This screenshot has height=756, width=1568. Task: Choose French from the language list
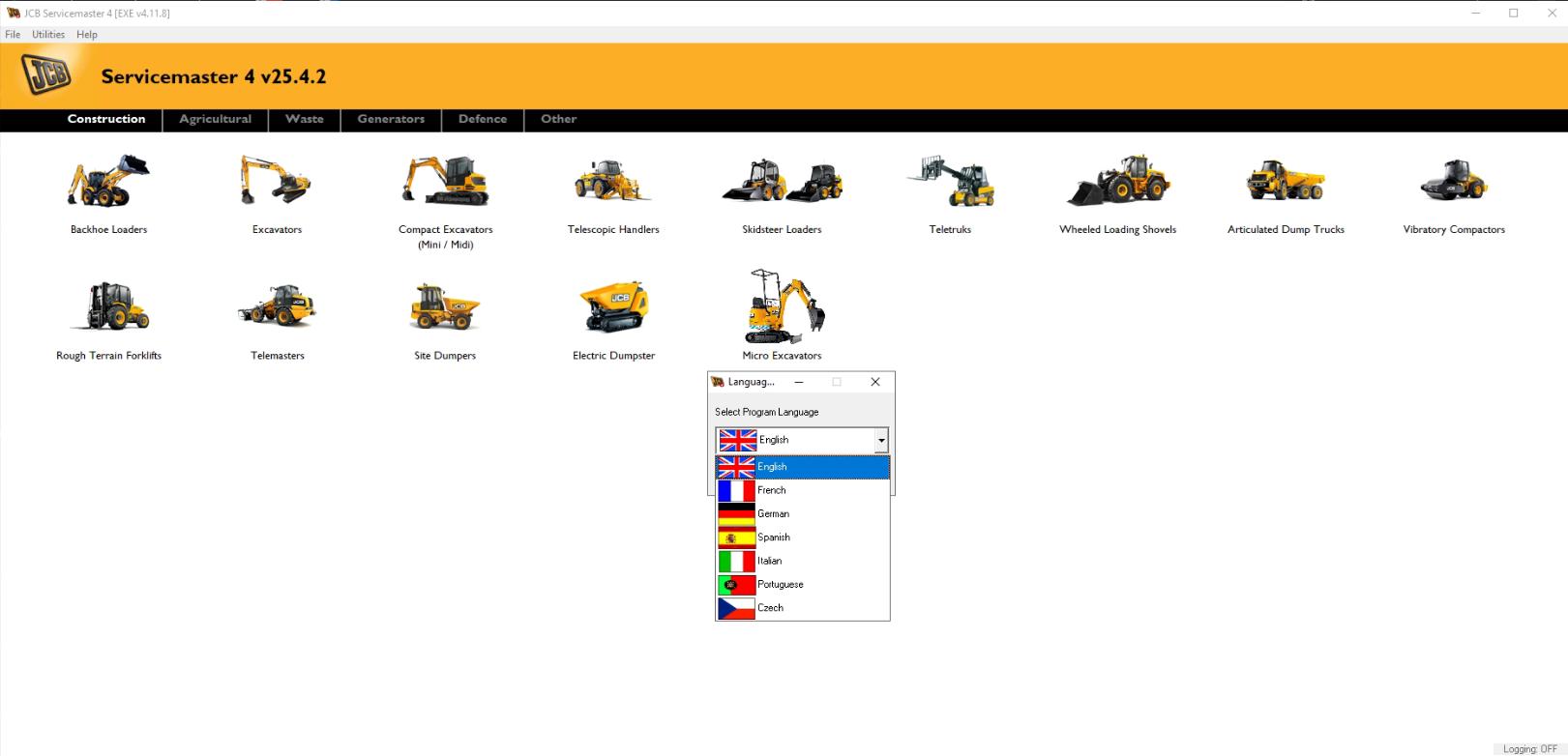pos(803,490)
